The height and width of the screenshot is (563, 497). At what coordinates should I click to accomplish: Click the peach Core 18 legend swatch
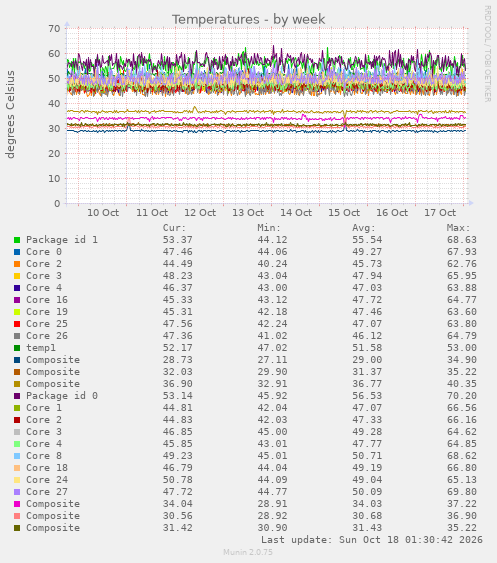(17, 468)
